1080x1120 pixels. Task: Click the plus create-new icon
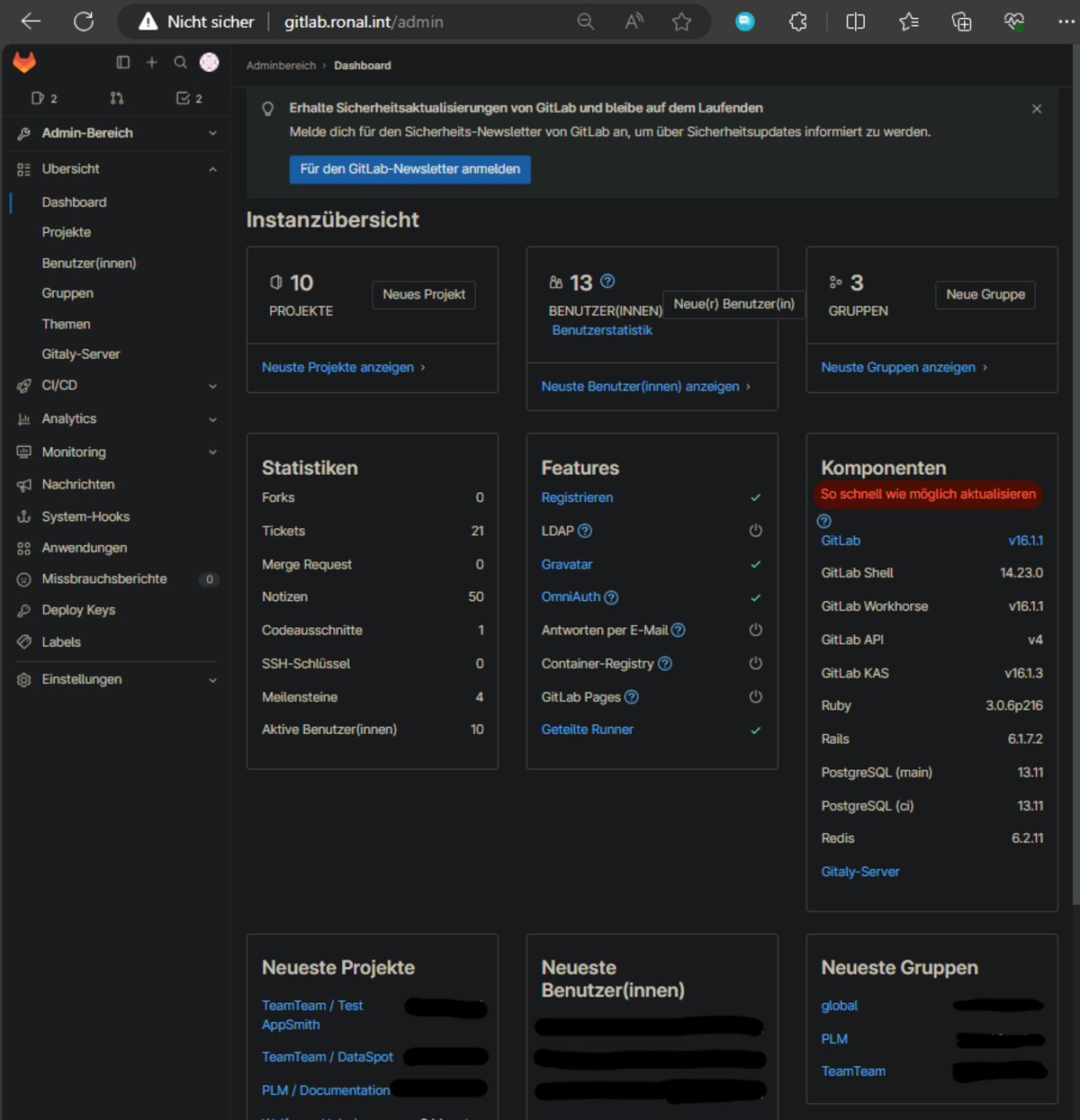(x=152, y=62)
